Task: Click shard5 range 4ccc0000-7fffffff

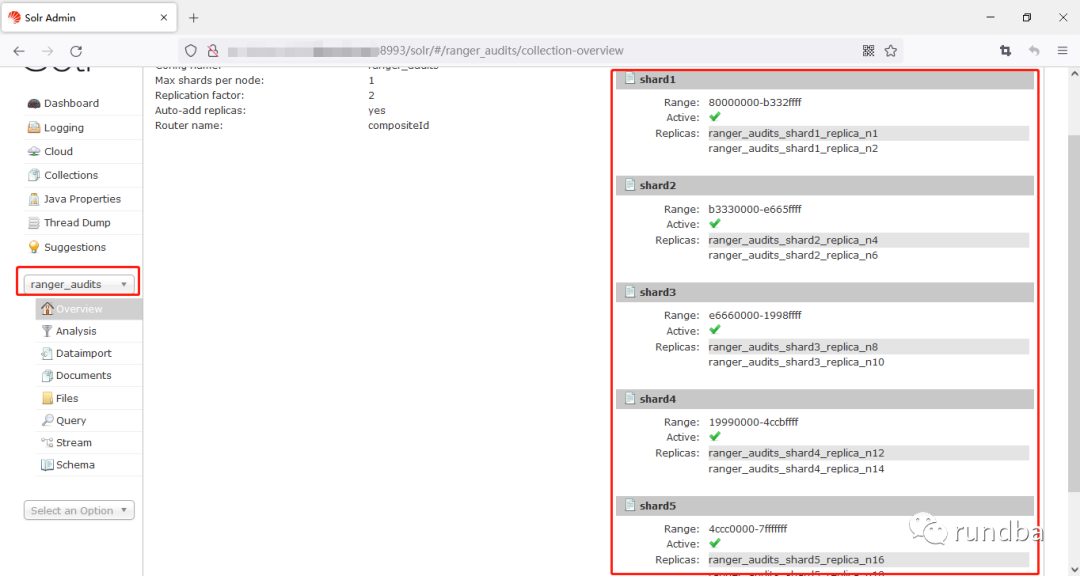Action: [748, 529]
